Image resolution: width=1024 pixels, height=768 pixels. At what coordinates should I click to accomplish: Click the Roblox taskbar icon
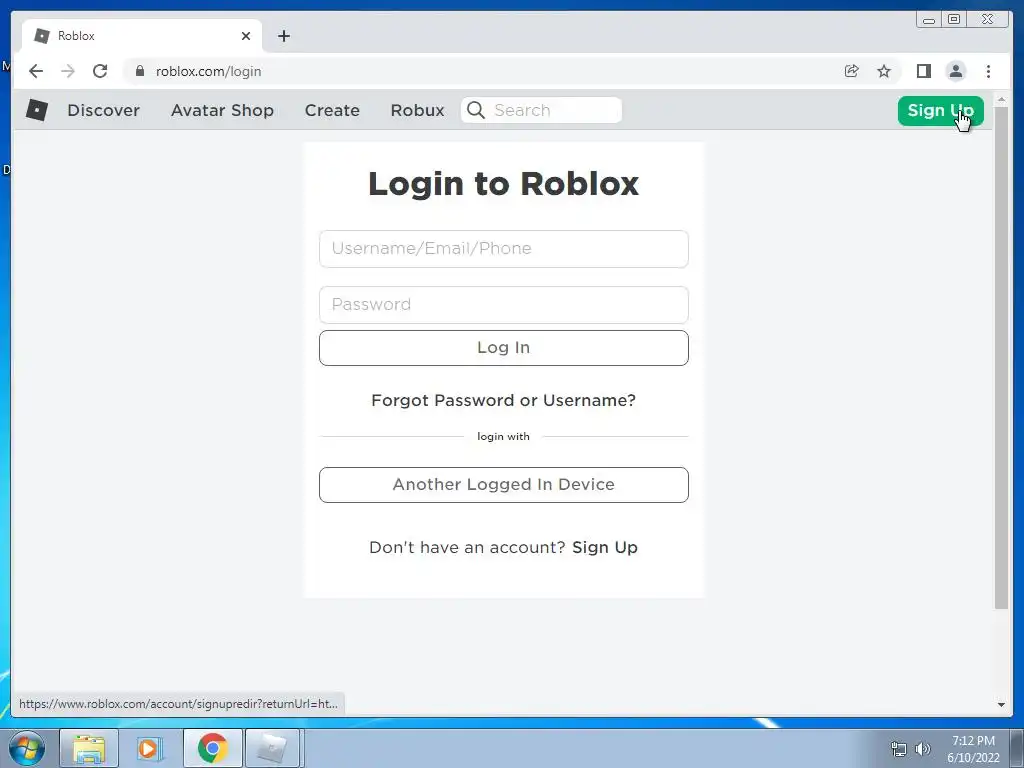point(272,748)
